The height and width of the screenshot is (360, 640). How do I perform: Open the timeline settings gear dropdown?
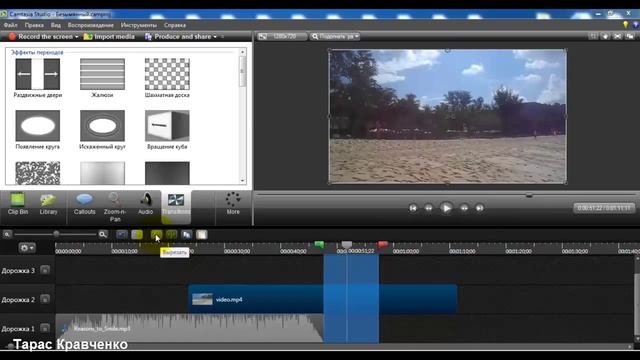[27, 248]
